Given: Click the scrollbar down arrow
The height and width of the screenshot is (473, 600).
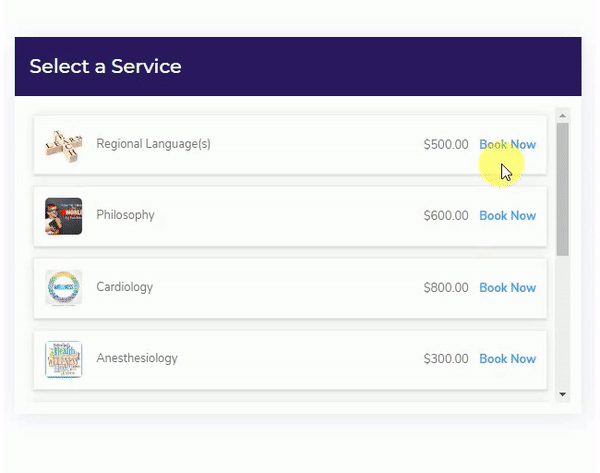Looking at the screenshot, I should 562,394.
